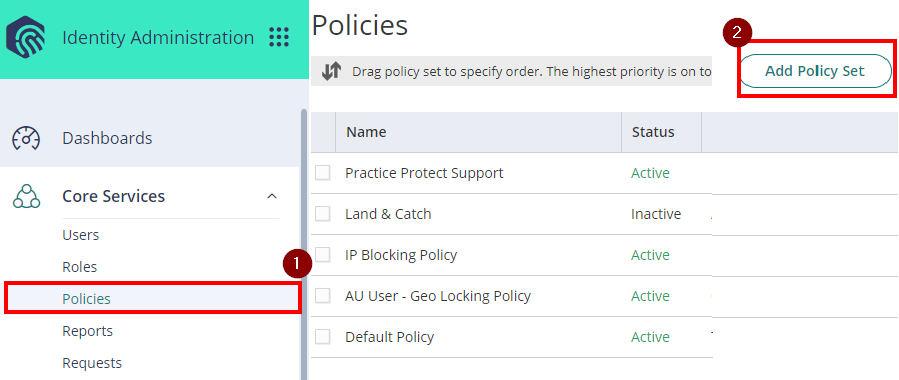The height and width of the screenshot is (380, 899).
Task: Open the IP Blocking Policy row
Action: tap(401, 254)
